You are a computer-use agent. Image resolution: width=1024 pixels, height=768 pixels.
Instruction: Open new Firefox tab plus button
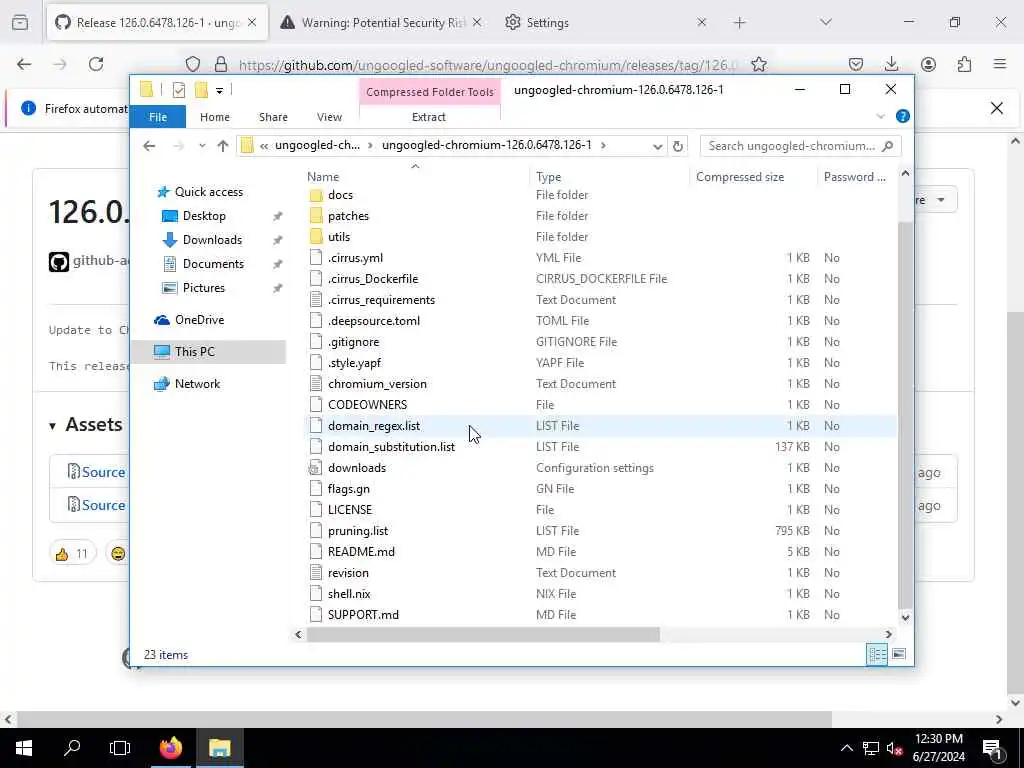(739, 23)
